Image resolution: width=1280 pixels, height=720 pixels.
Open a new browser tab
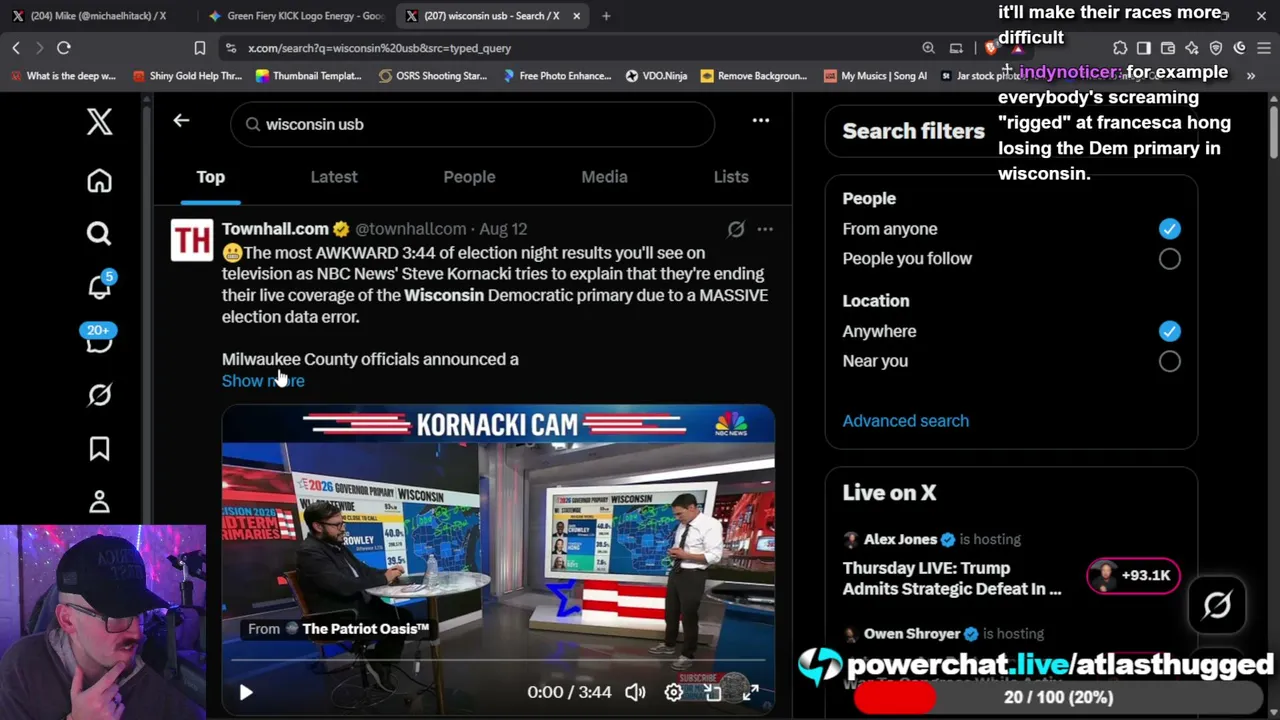click(606, 16)
